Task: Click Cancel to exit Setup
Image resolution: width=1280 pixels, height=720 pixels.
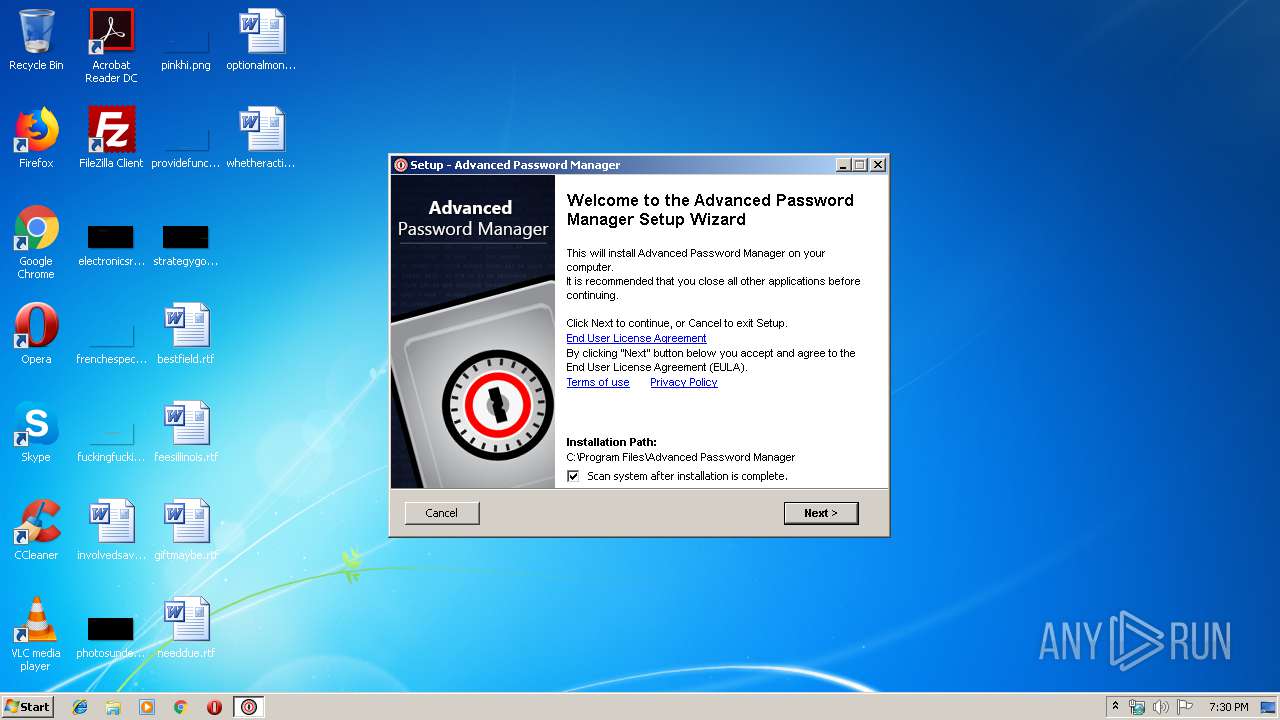Action: coord(442,513)
